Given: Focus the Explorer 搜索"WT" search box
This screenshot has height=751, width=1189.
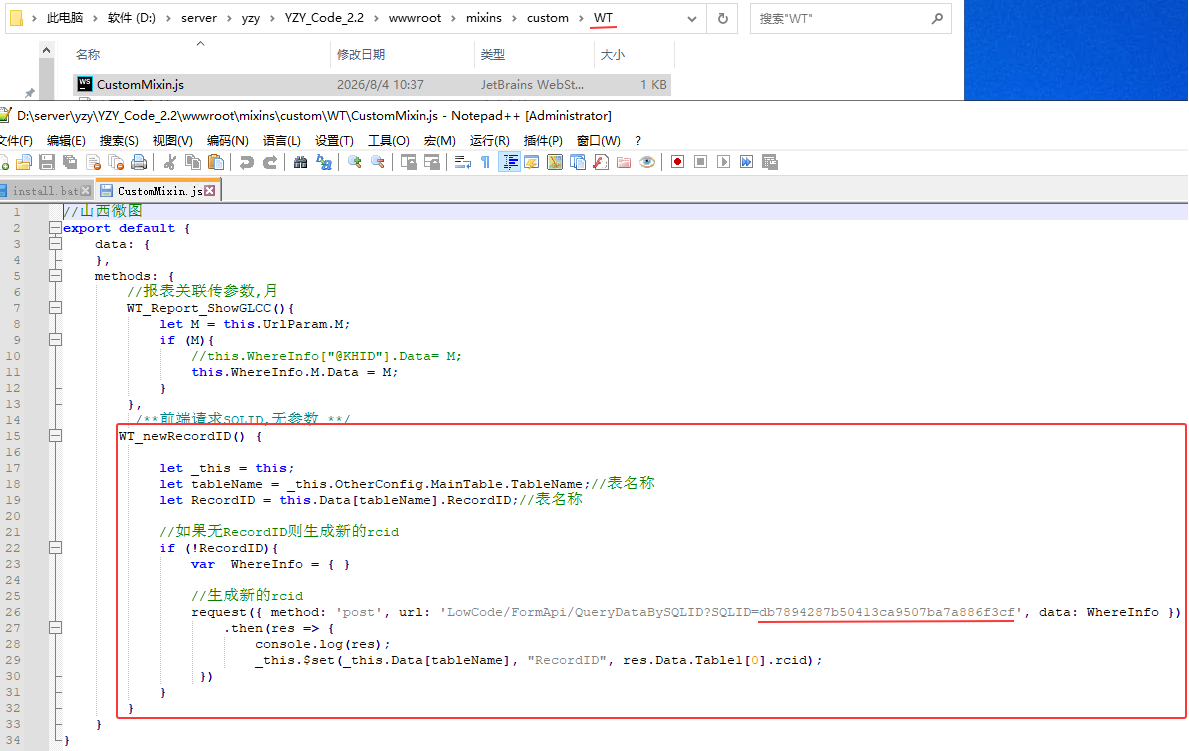Looking at the screenshot, I should point(849,19).
